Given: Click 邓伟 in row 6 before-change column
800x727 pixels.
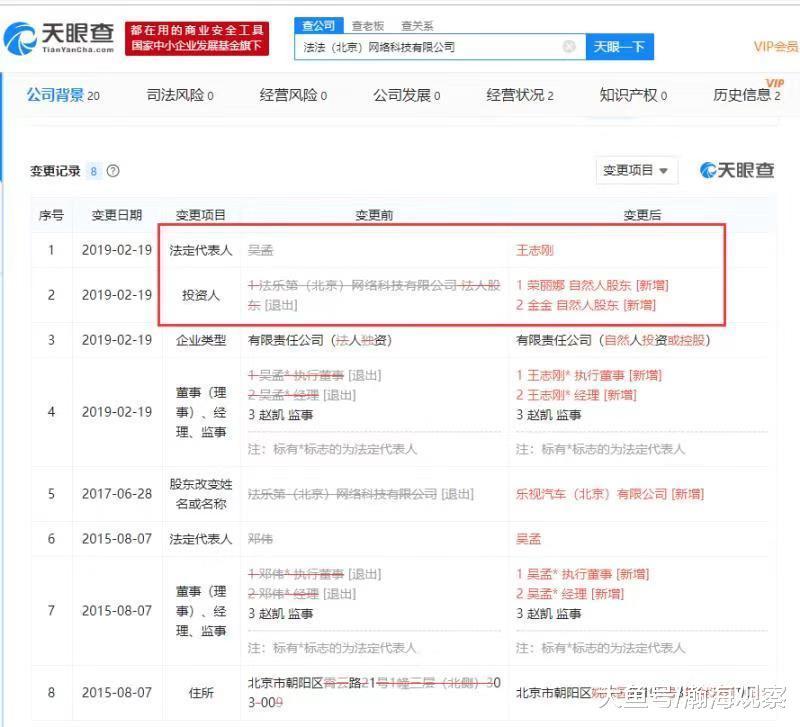Looking at the screenshot, I should (260, 539).
